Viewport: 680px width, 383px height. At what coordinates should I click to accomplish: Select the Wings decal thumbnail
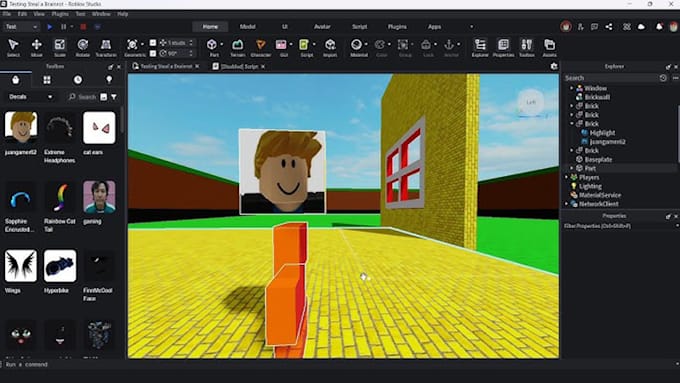click(x=21, y=265)
